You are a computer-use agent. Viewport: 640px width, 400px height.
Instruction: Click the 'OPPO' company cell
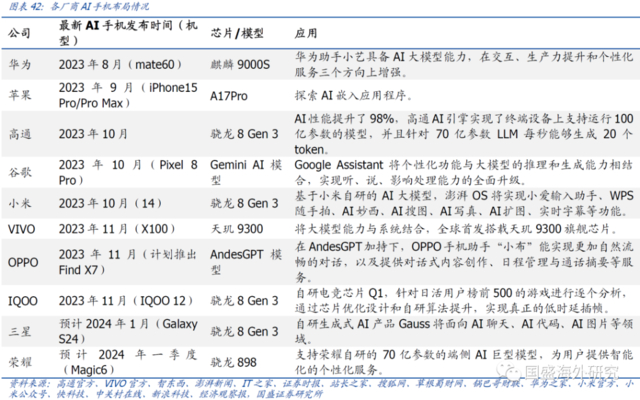(x=23, y=262)
